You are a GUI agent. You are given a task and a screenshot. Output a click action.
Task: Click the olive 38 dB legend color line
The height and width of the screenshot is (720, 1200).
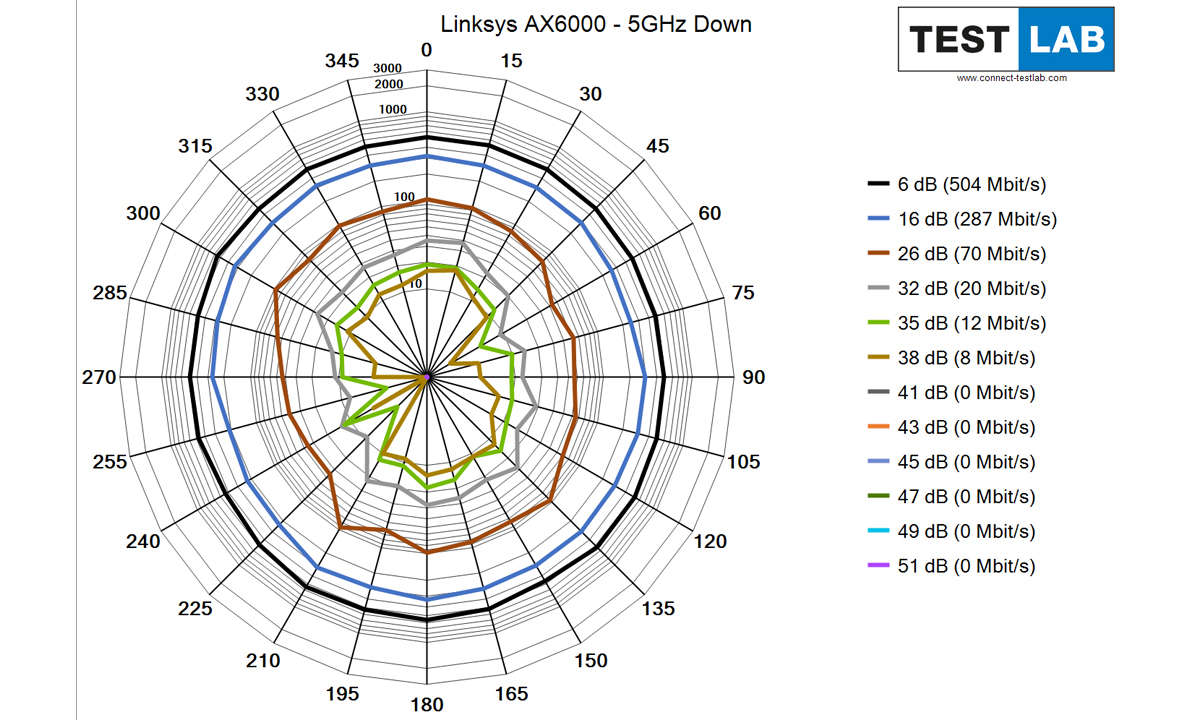coord(878,358)
